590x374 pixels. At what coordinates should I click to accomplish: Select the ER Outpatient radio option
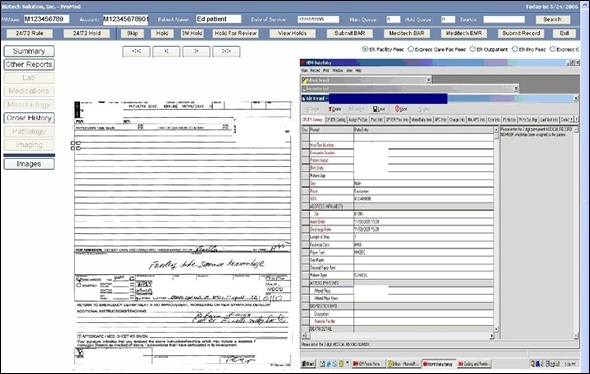[x=473, y=49]
